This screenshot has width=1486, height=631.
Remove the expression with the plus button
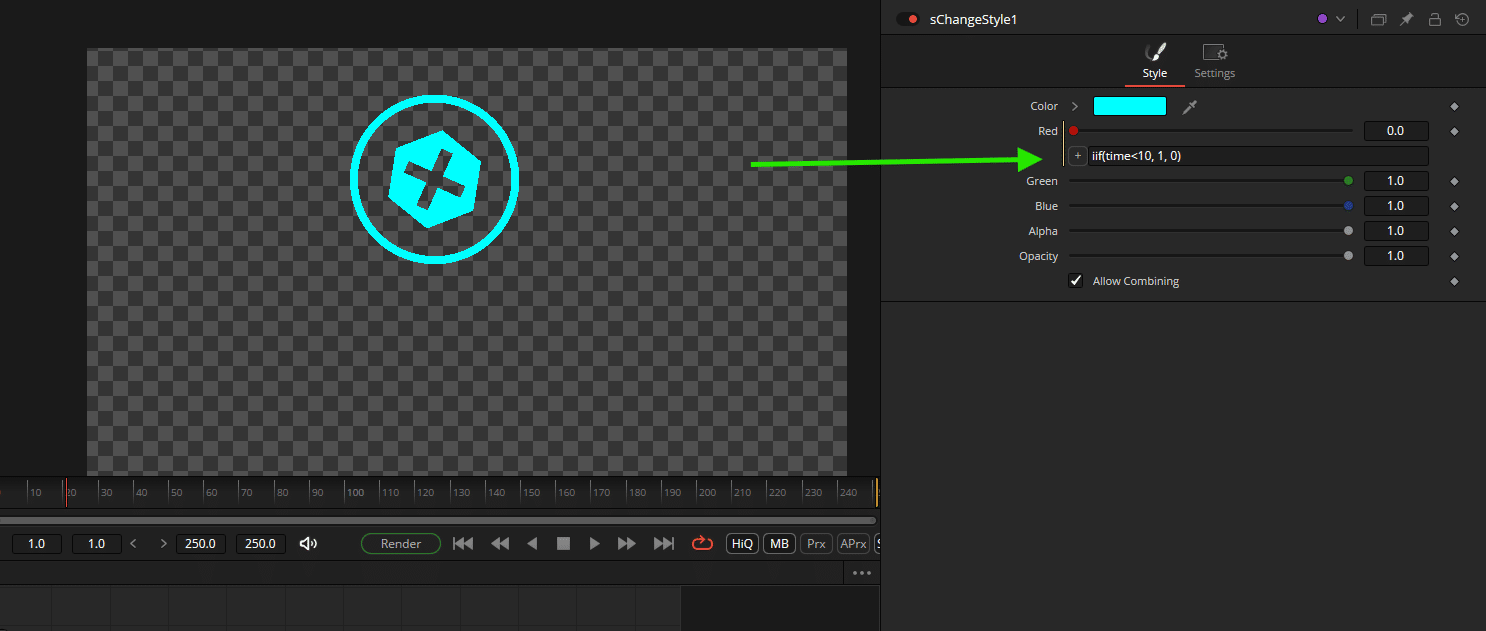(1077, 155)
